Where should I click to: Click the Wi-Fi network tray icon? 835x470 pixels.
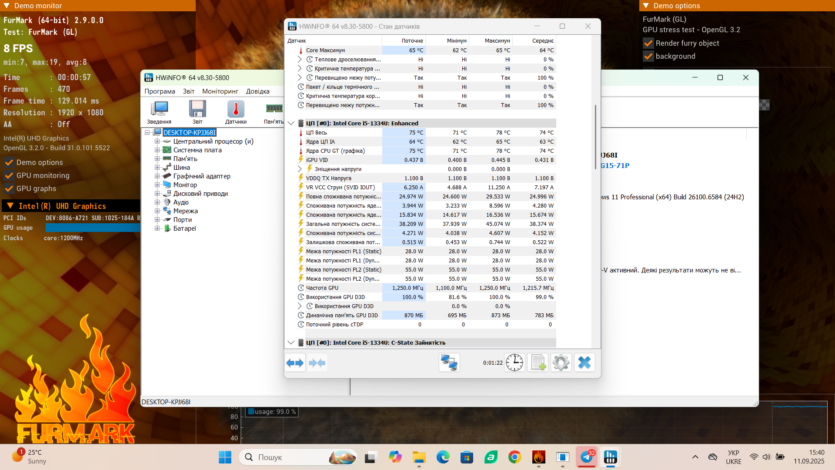(x=754, y=457)
